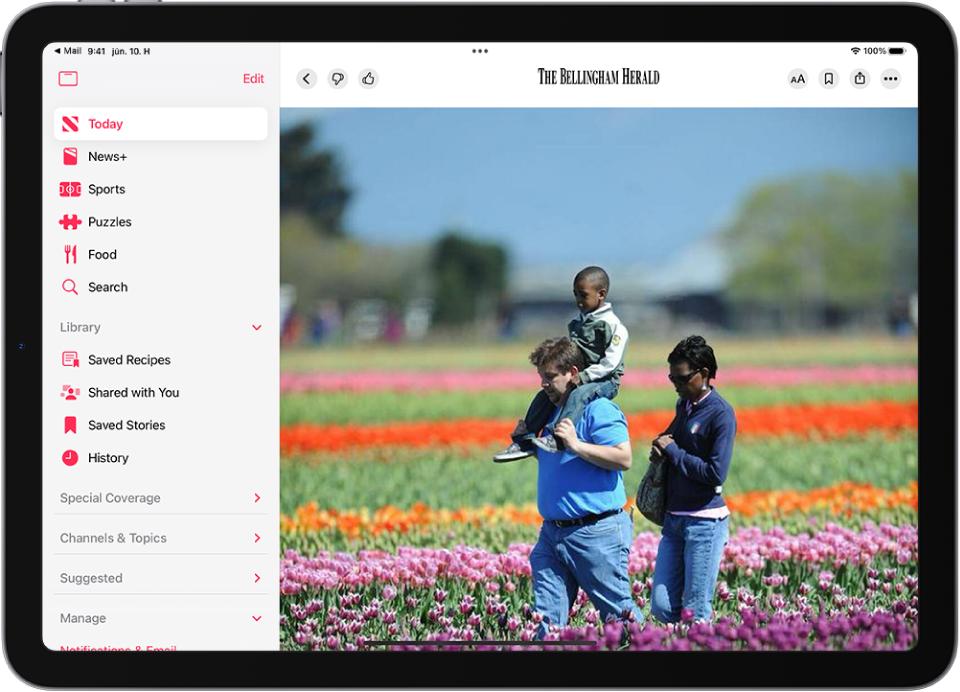This screenshot has height=692, width=960.
Task: Open the News+ tab
Action: 106,156
